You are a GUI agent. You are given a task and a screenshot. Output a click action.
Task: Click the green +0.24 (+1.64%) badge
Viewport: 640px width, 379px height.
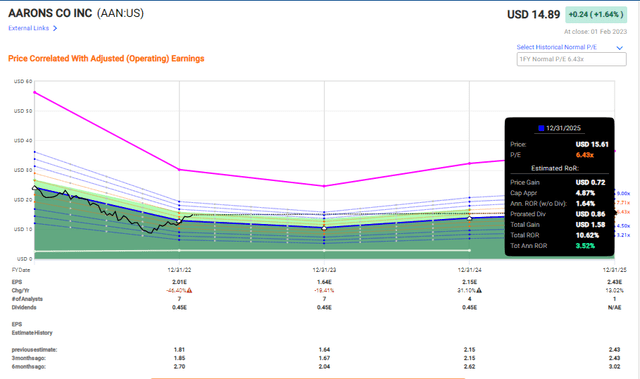(x=596, y=15)
